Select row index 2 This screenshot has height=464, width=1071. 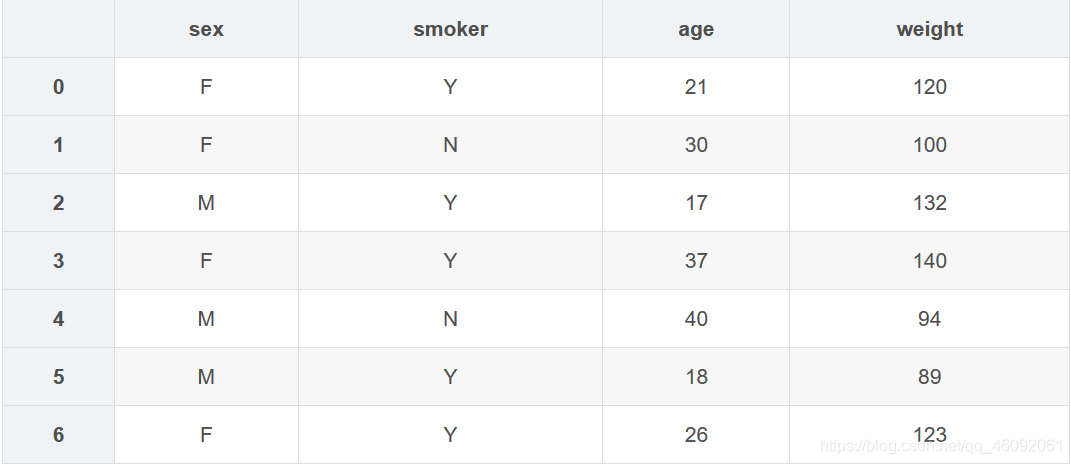(58, 203)
